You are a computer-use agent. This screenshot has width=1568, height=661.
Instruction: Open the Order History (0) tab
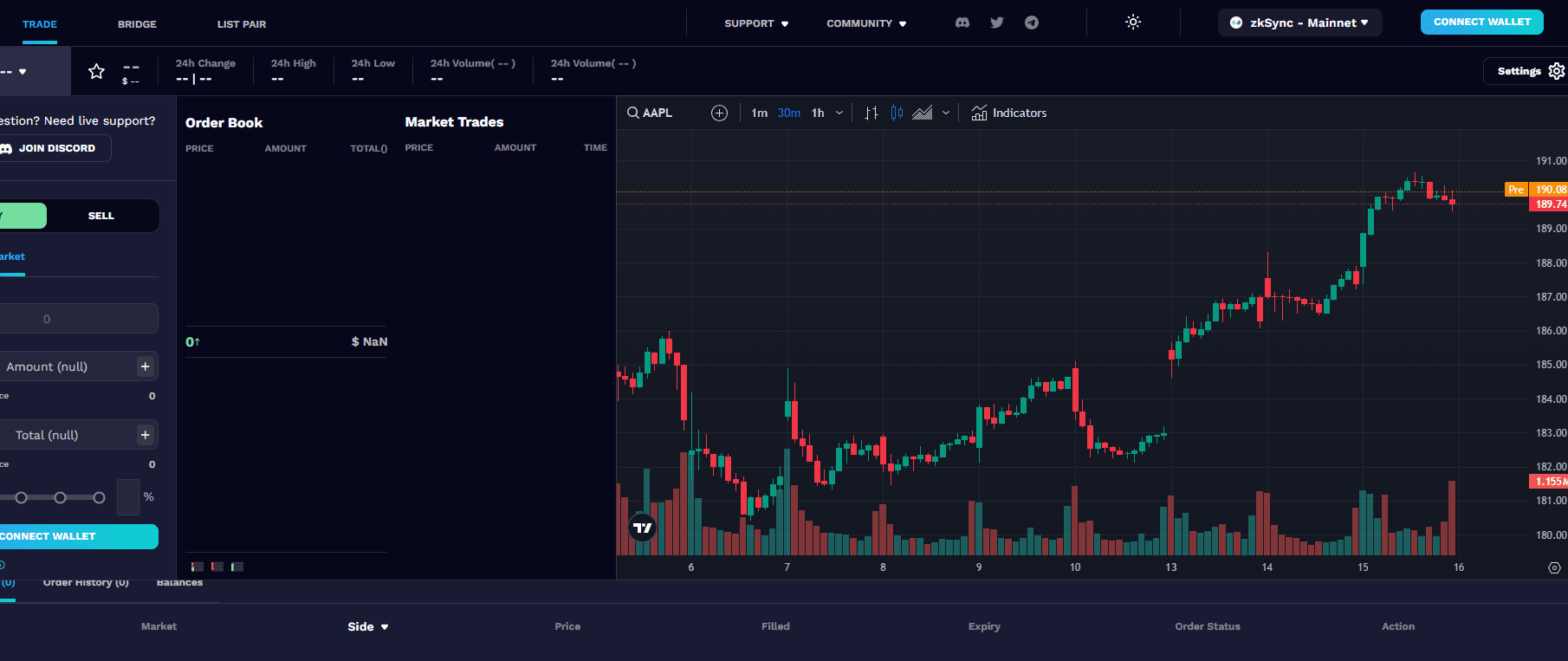[x=86, y=582]
